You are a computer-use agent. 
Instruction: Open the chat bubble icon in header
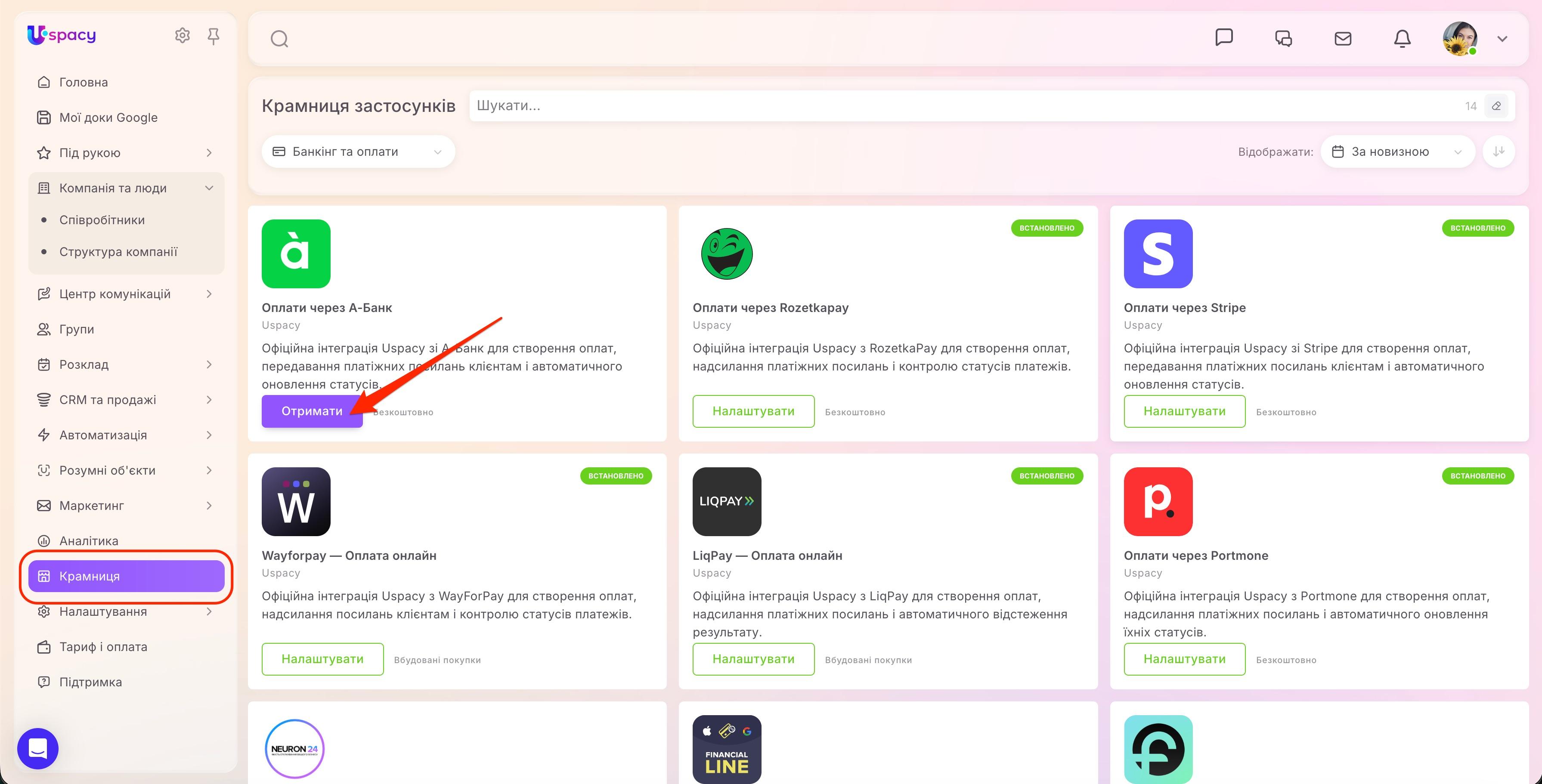point(1224,38)
